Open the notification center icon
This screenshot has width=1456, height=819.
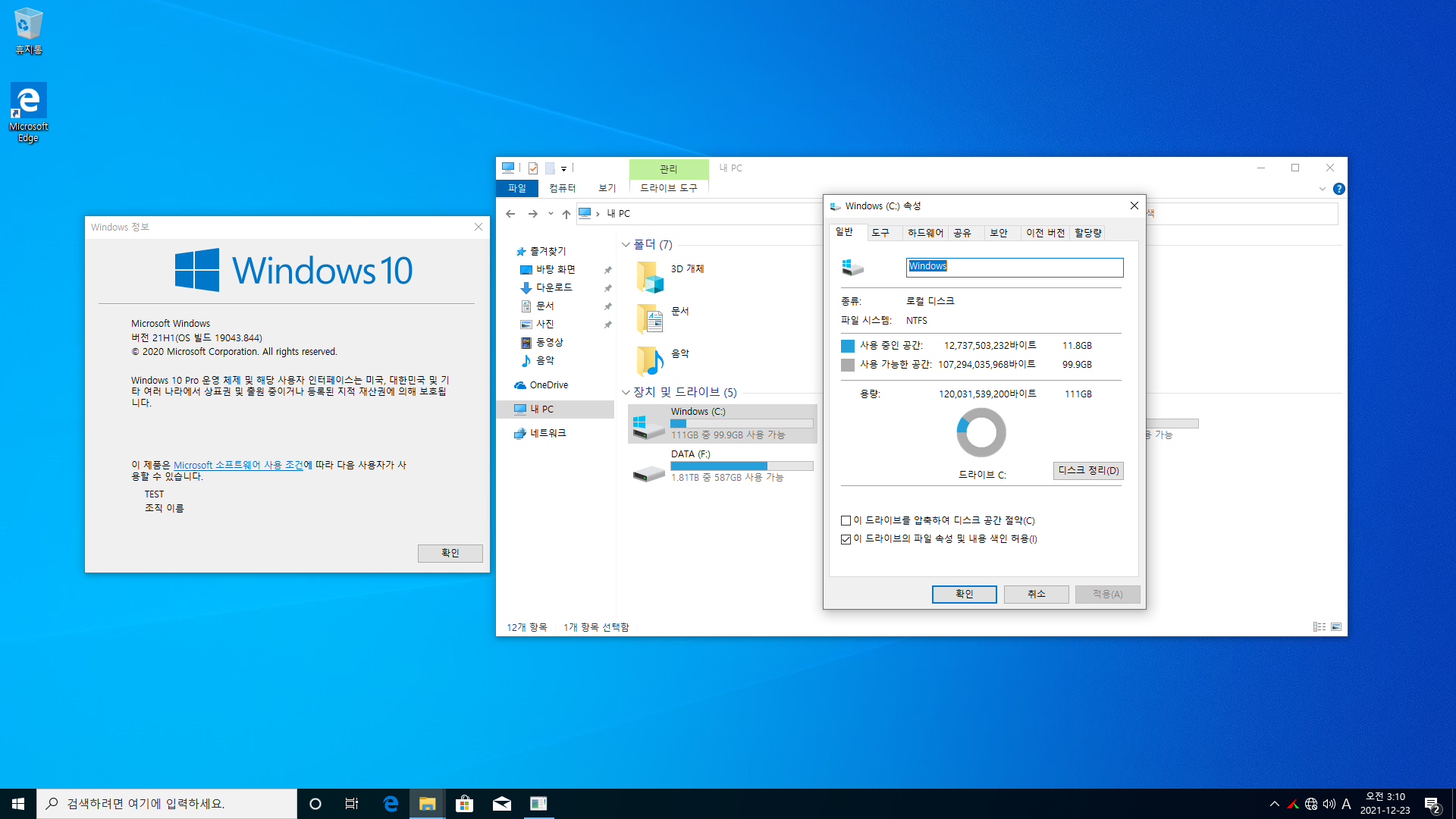pos(1432,804)
